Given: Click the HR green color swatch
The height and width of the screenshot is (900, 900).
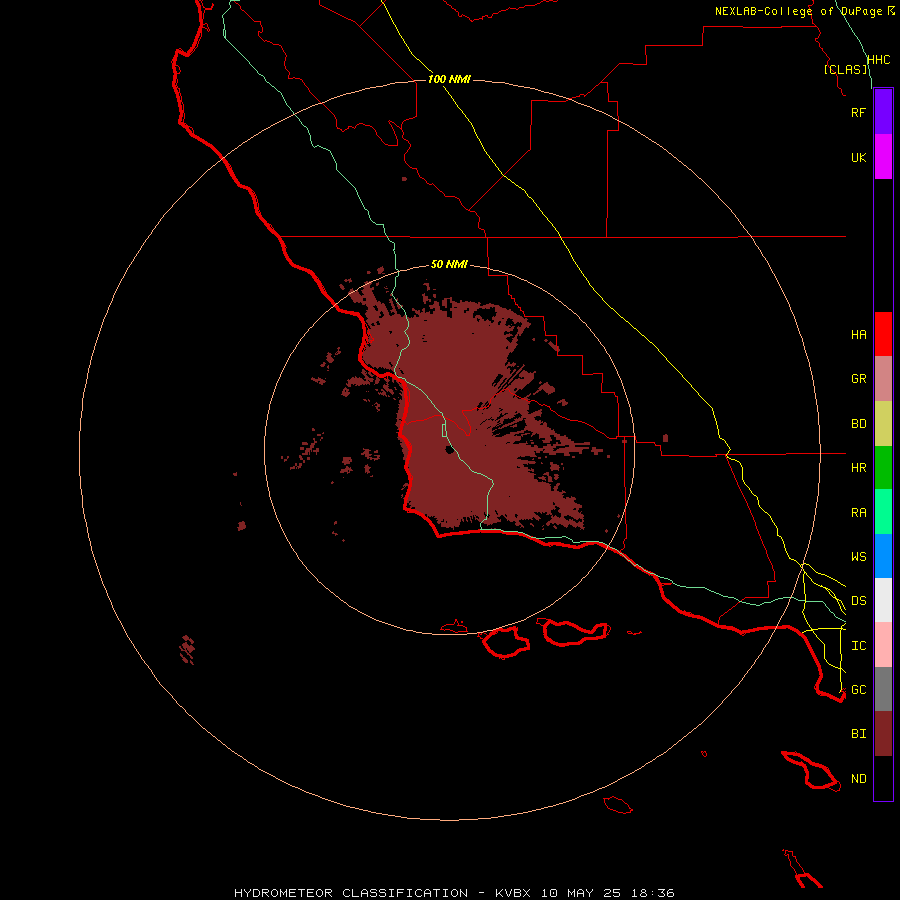Looking at the screenshot, I should click(x=883, y=468).
